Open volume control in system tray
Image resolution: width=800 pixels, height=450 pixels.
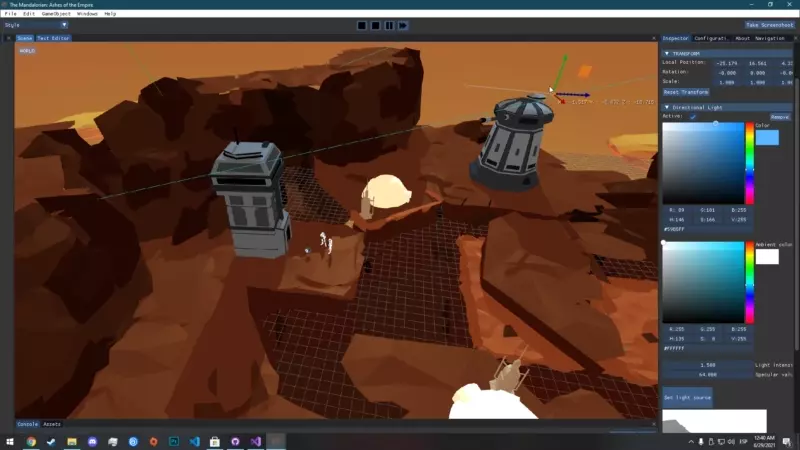coord(731,442)
